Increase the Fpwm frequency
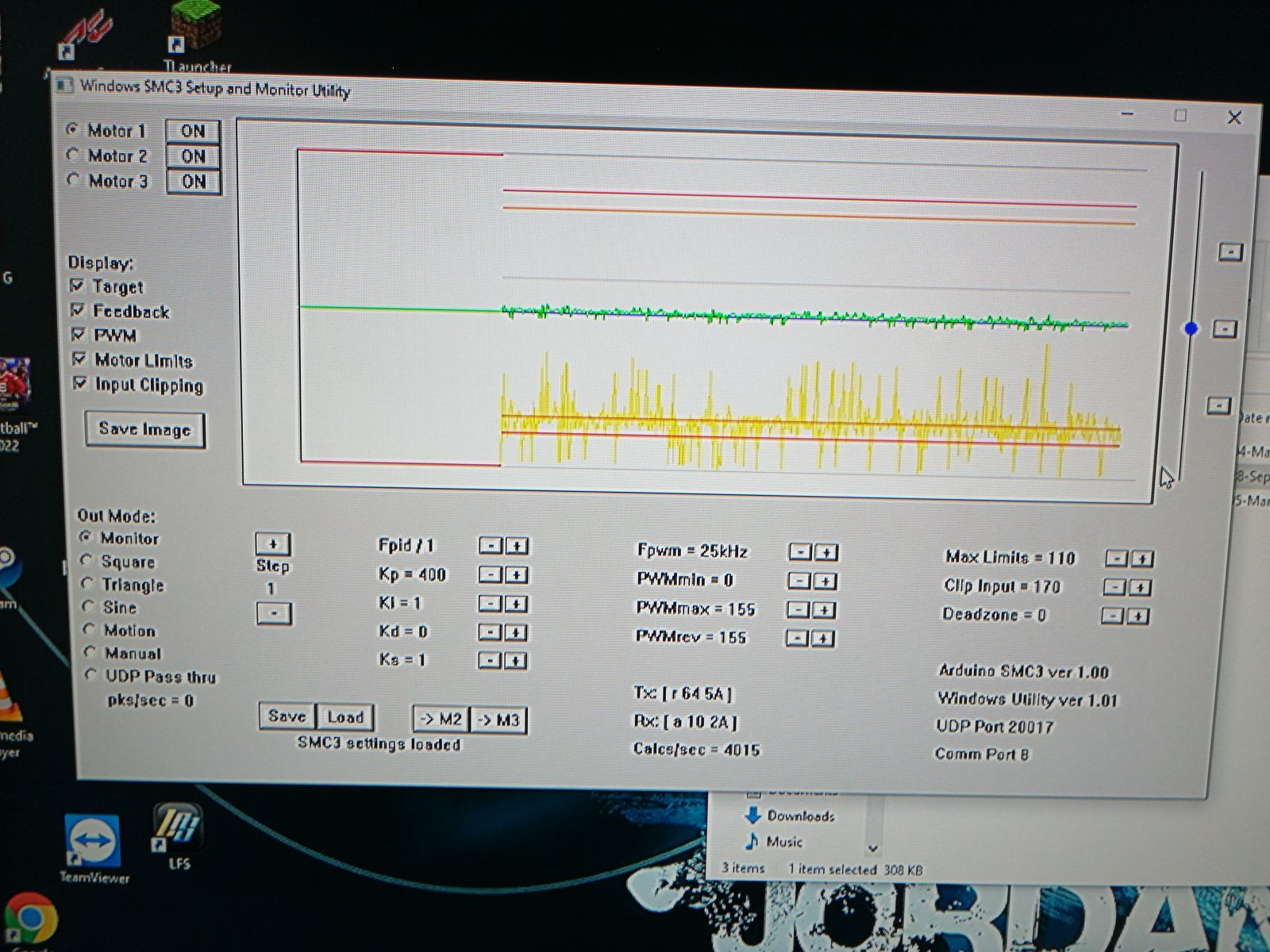Screen dimensions: 1270x952 pos(825,552)
